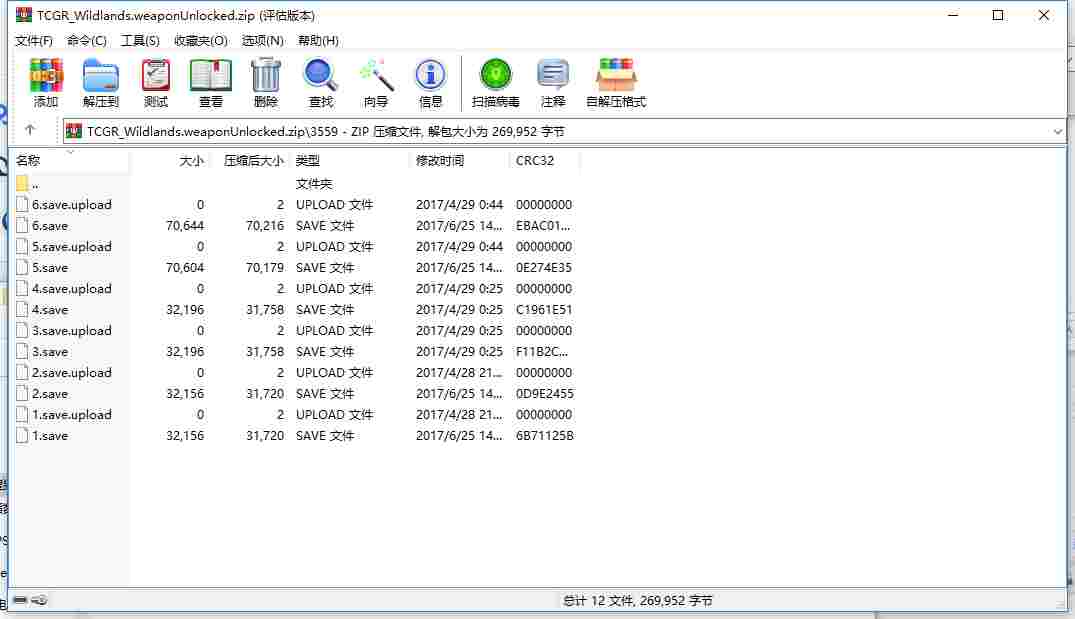Viewport: 1075px width, 619px height.
Task: Select the 4.save.upload file row
Action: (295, 289)
